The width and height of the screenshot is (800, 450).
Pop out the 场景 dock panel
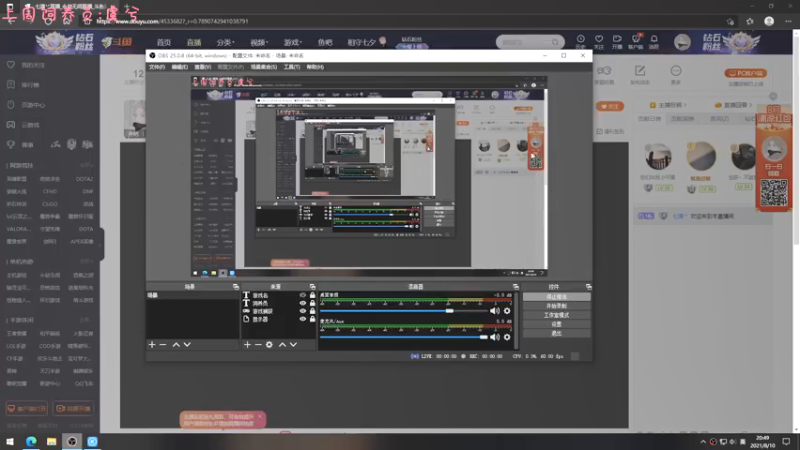click(236, 287)
